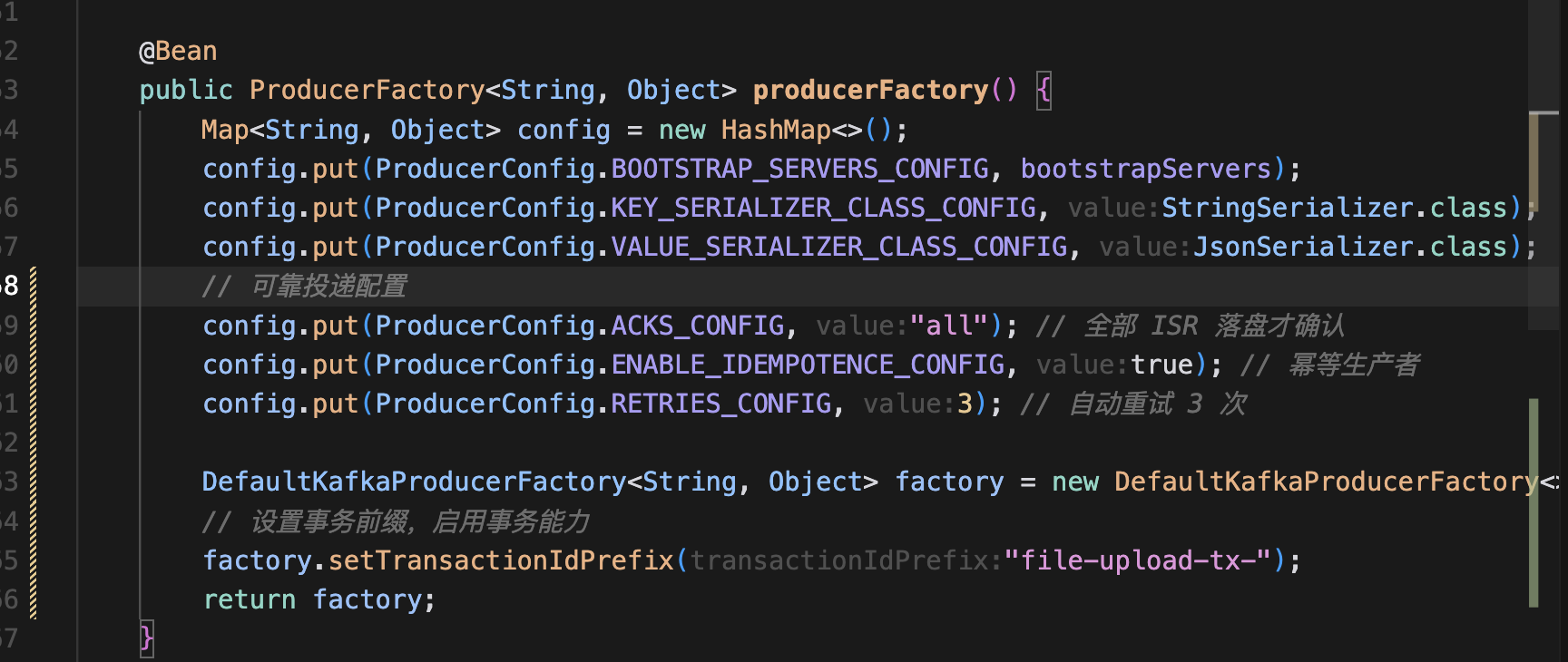Click JsonSerializer class reference
Viewport: 1568px width, 662px height.
(x=1303, y=247)
